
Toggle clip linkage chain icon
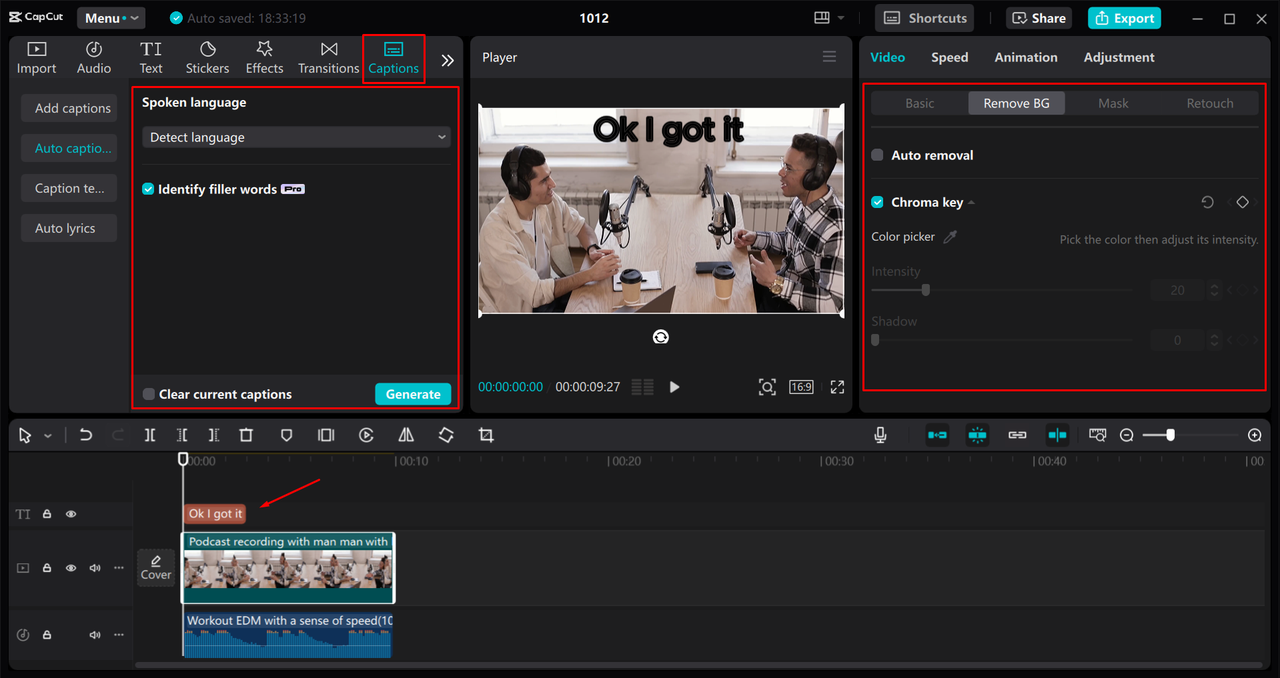(x=1017, y=435)
